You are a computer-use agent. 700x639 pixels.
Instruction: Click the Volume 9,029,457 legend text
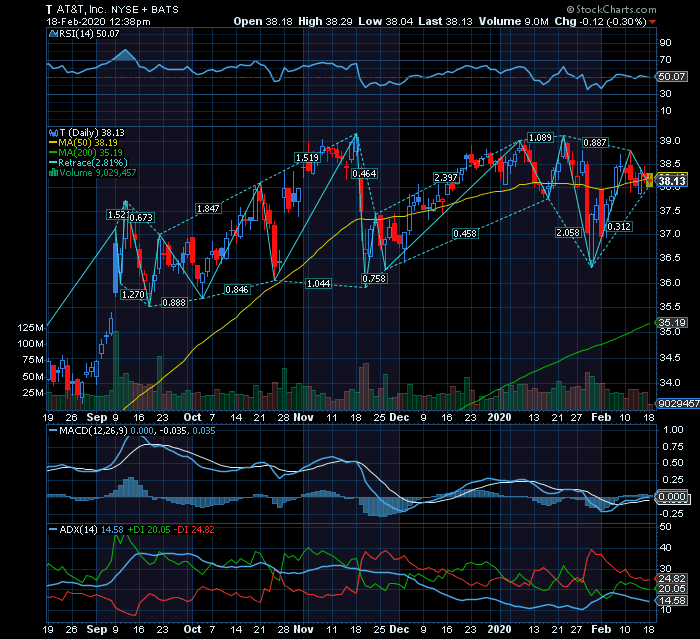pos(97,173)
